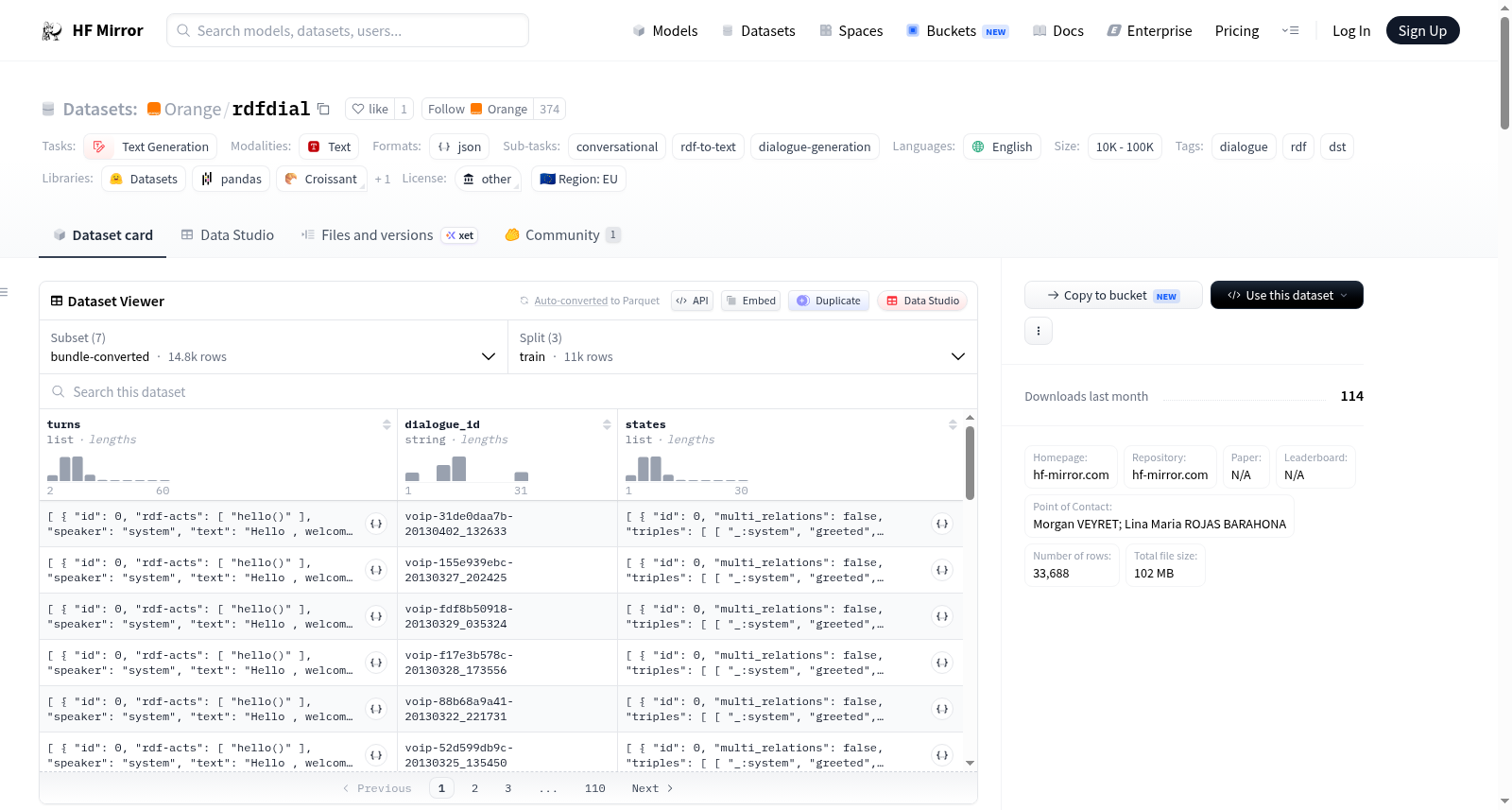Follow the Orange organization

(478, 109)
